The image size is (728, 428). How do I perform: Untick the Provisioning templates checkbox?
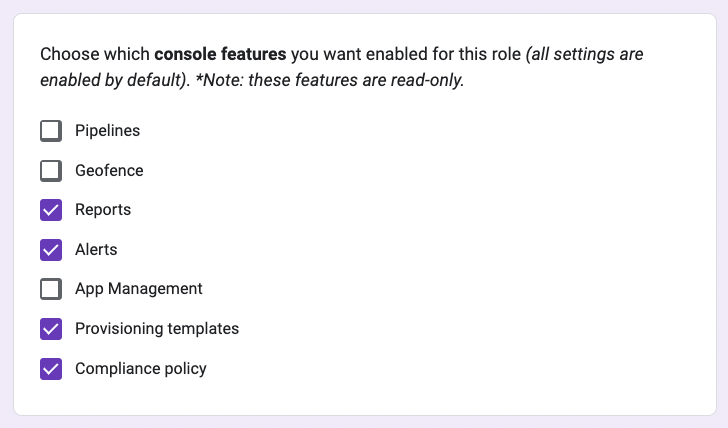pyautogui.click(x=51, y=329)
